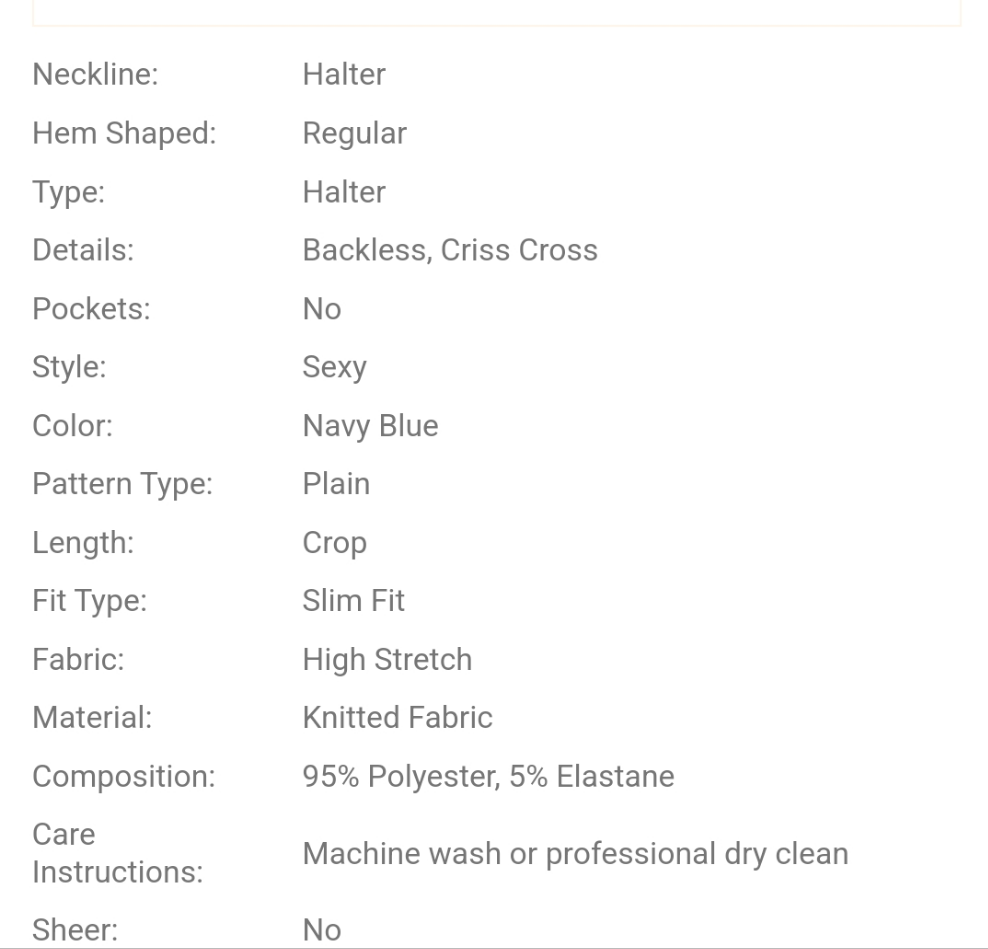Click the Length value Crop
Image resolution: width=988 pixels, height=949 pixels.
click(x=334, y=543)
